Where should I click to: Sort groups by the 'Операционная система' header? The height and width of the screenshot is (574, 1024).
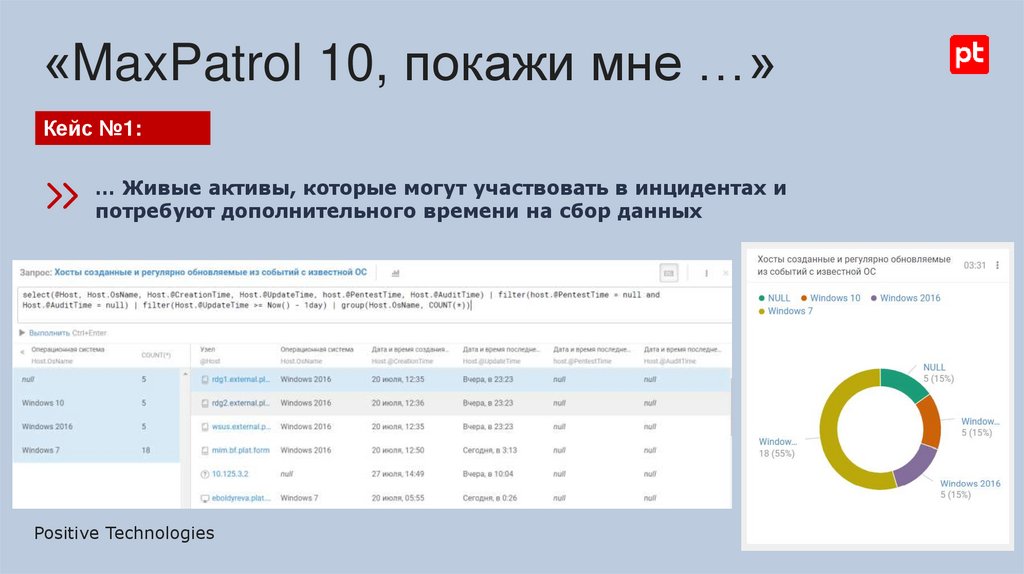(68, 349)
